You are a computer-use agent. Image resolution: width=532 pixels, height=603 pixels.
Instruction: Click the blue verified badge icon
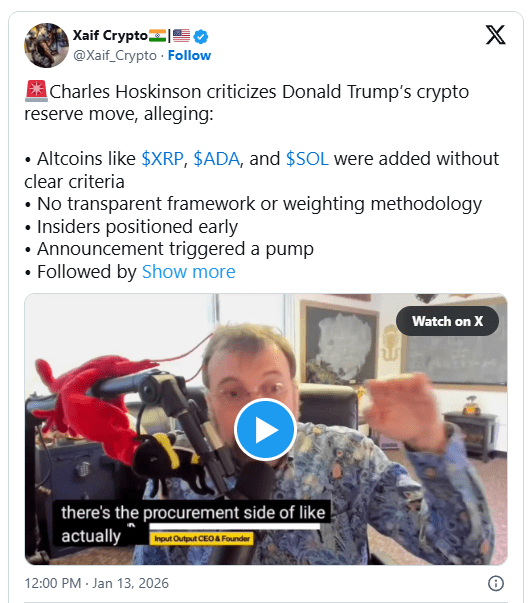coord(200,37)
